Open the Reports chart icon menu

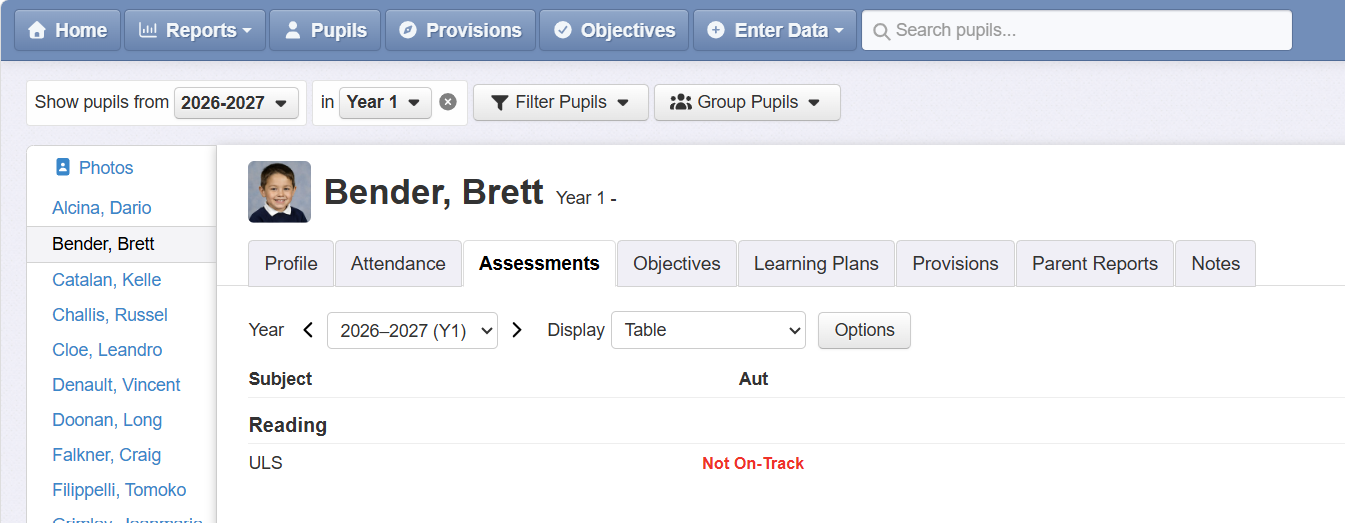195,30
